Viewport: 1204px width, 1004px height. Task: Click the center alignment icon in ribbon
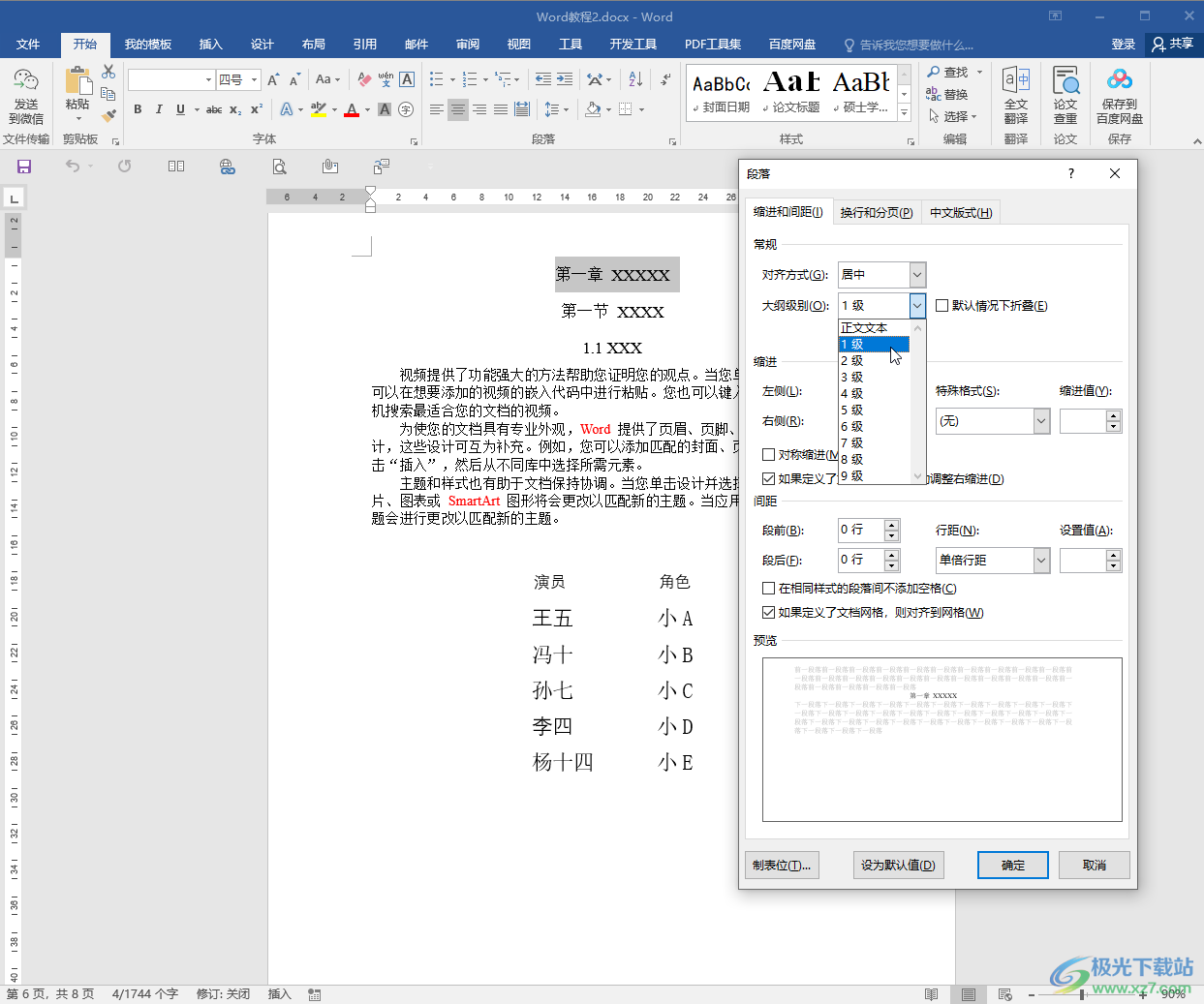458,109
